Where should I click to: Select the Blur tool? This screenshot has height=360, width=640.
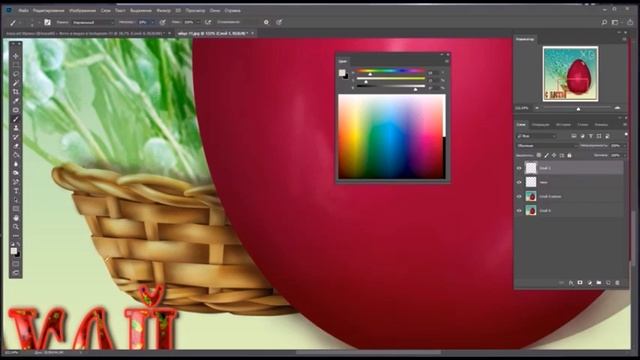pos(16,164)
